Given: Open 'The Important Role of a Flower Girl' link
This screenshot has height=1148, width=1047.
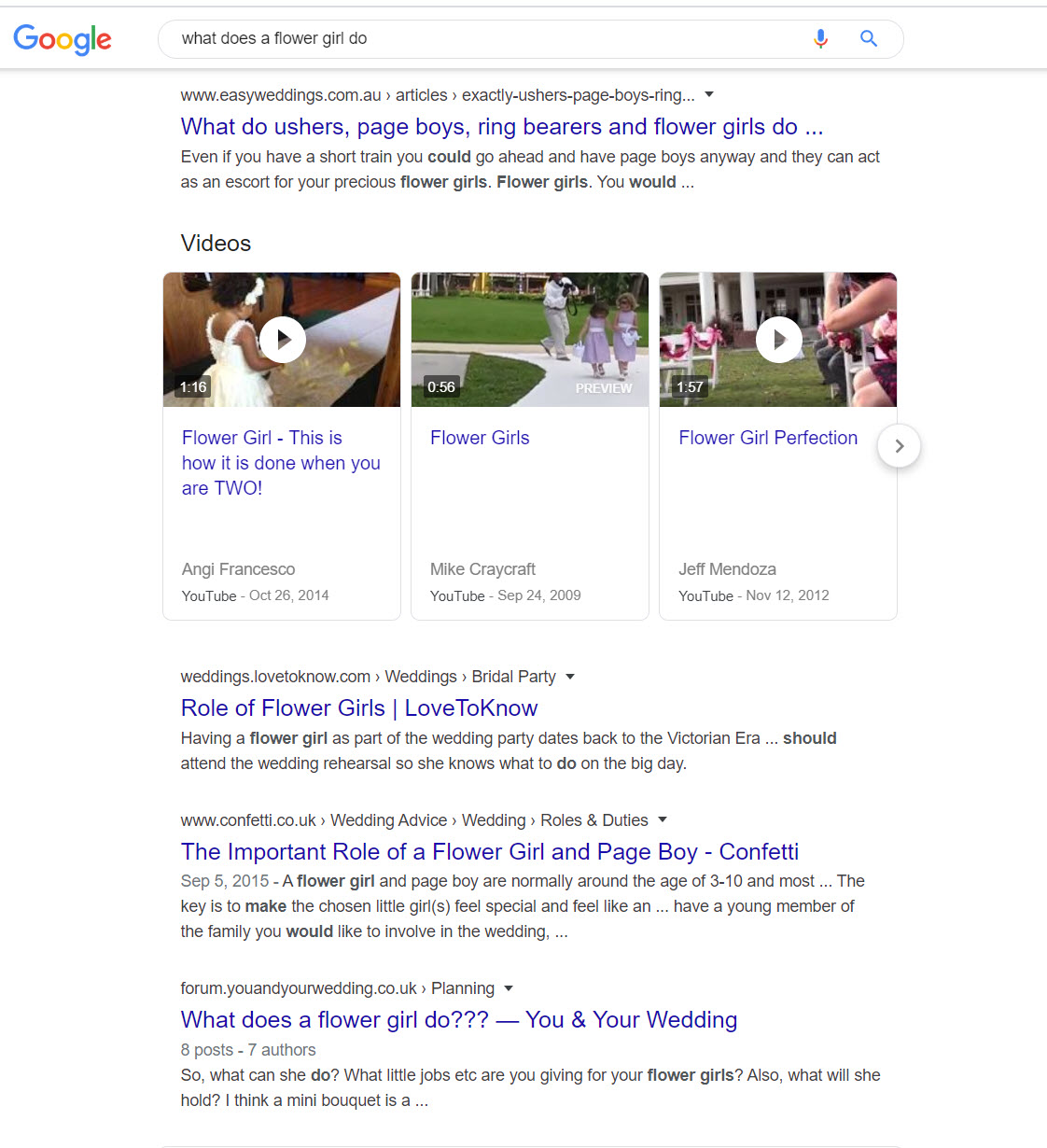Looking at the screenshot, I should [489, 852].
